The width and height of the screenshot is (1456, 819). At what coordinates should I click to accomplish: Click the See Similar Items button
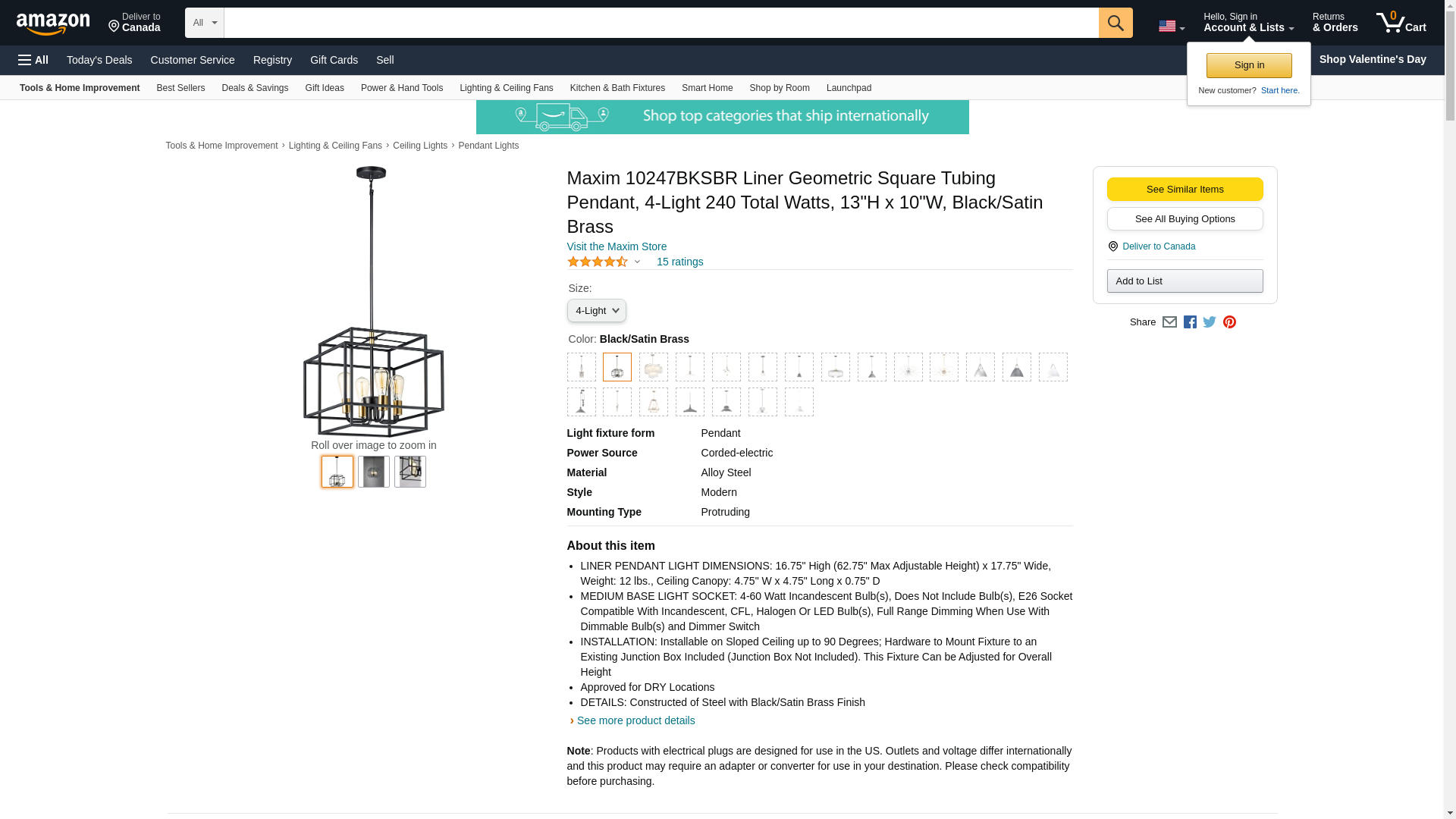[1185, 190]
